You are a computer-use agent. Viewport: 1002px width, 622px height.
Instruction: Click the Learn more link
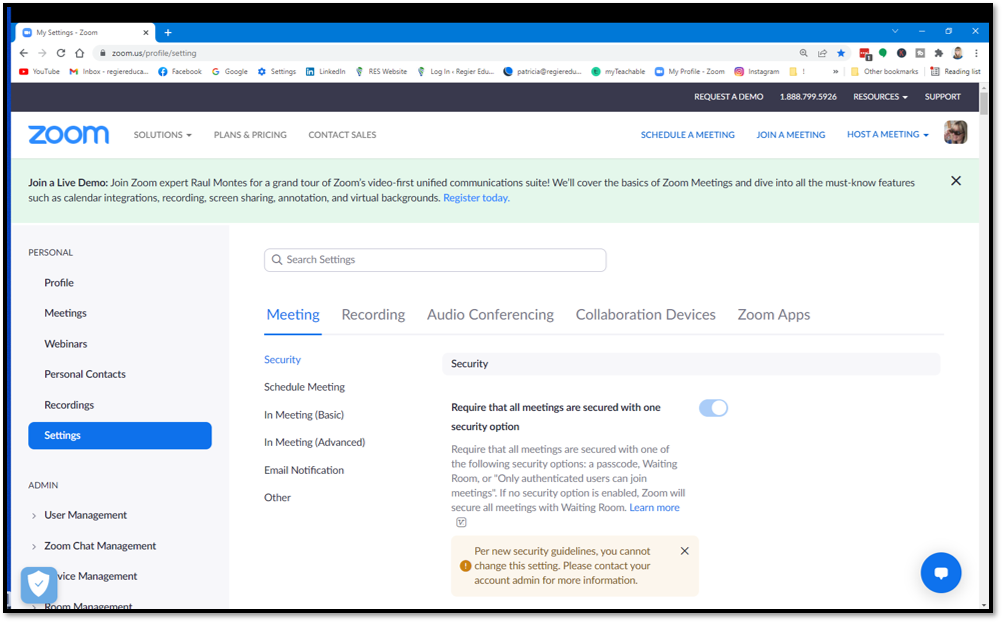[x=654, y=508]
